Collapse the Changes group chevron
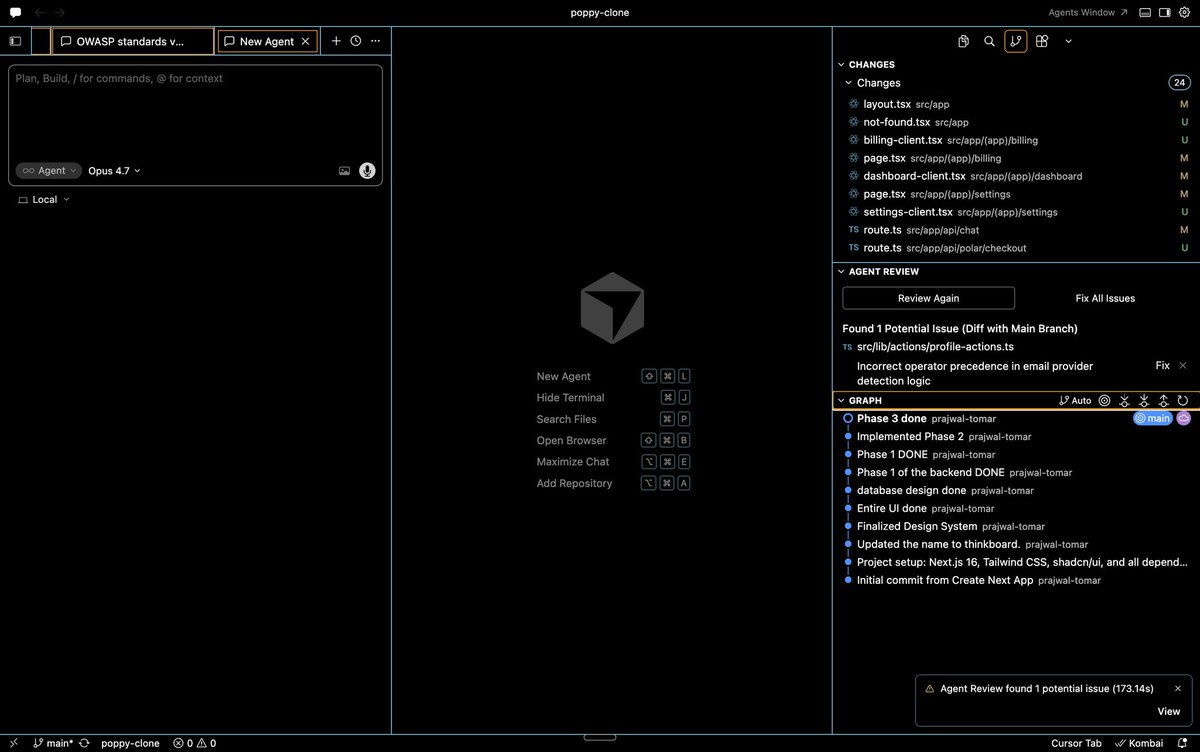The height and width of the screenshot is (752, 1200). click(849, 83)
